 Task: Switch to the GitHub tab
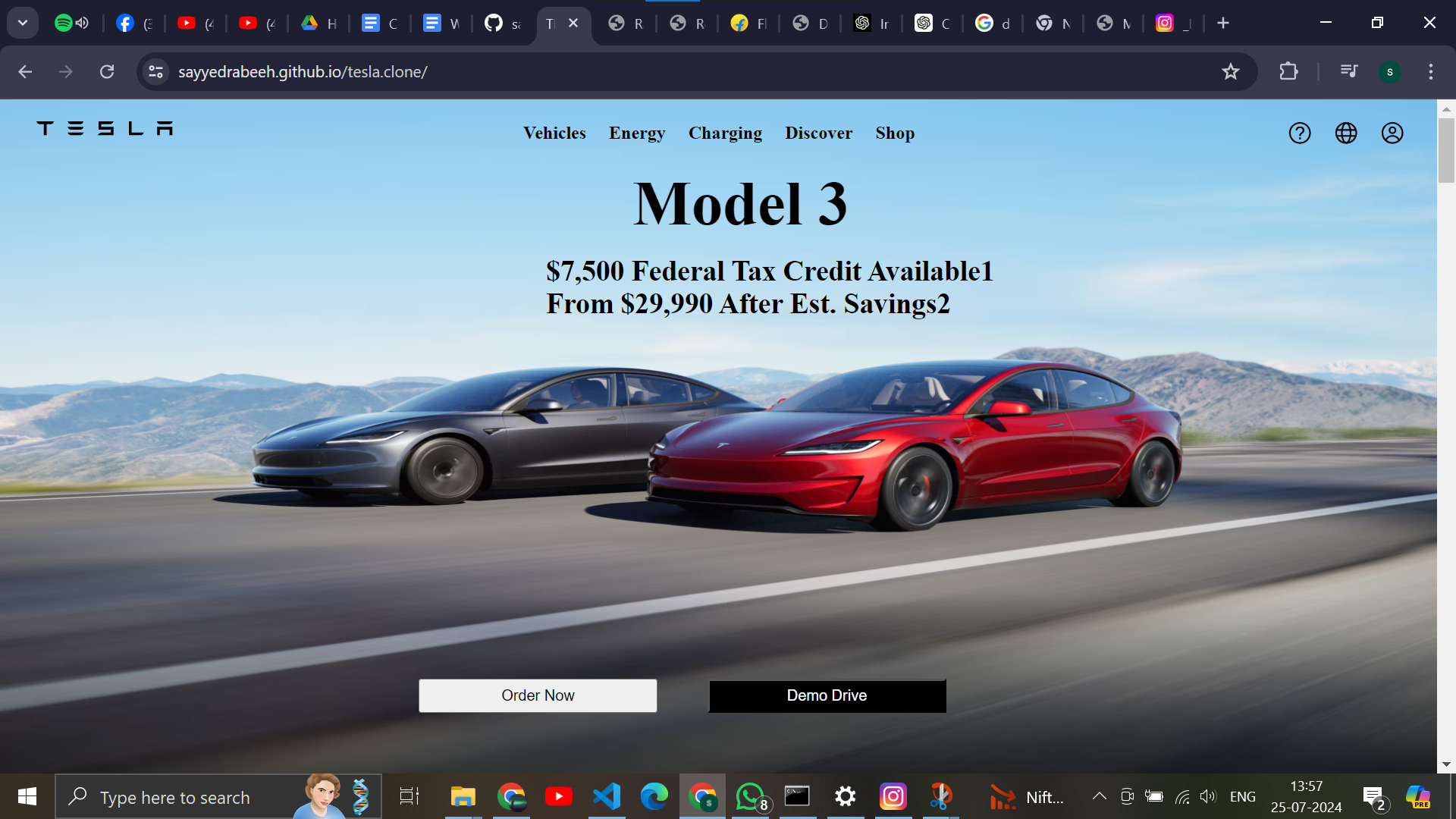coord(503,23)
